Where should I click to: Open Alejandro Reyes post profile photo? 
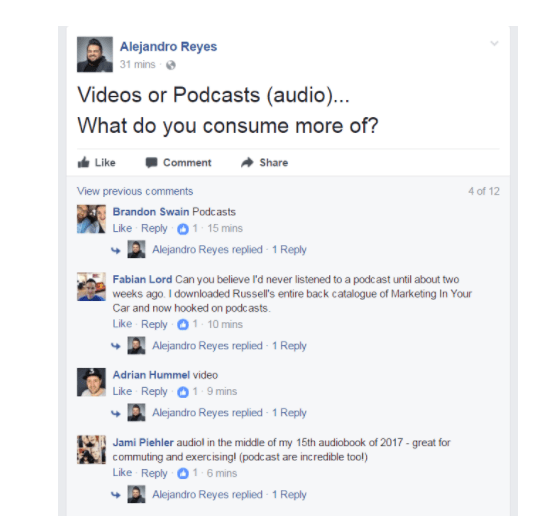pyautogui.click(x=95, y=54)
